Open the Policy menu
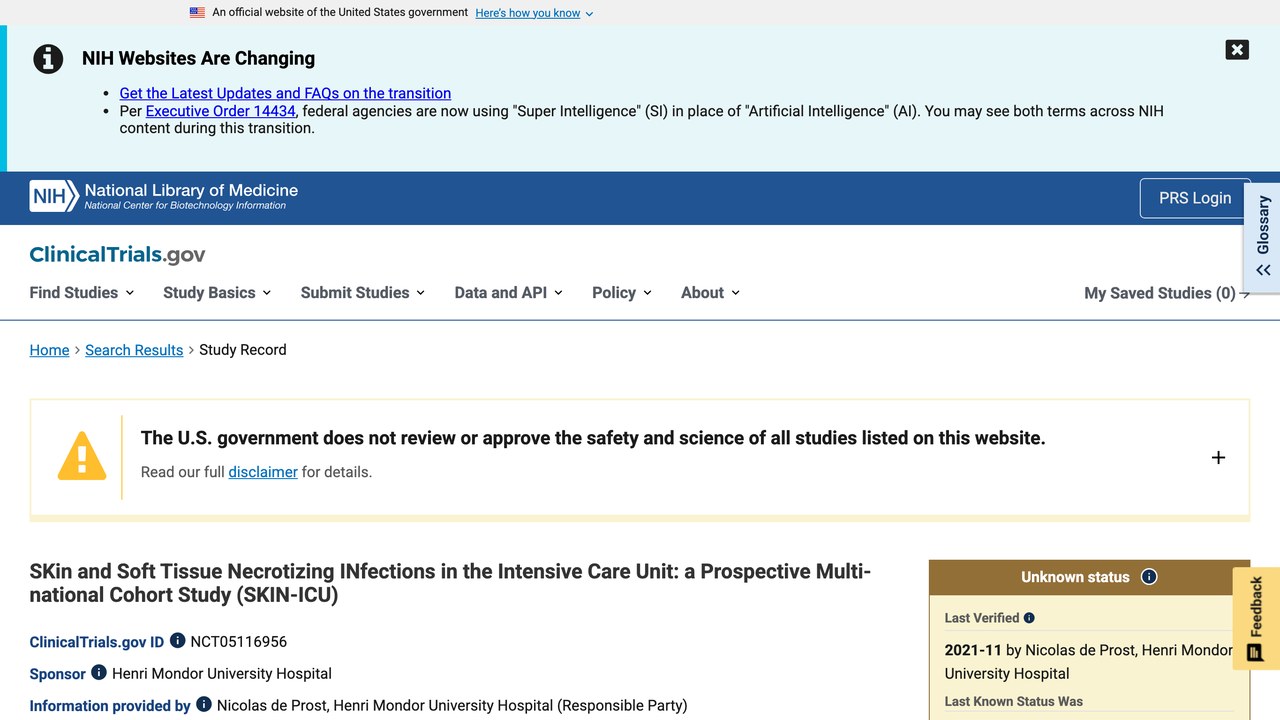The width and height of the screenshot is (1280, 720). point(622,292)
